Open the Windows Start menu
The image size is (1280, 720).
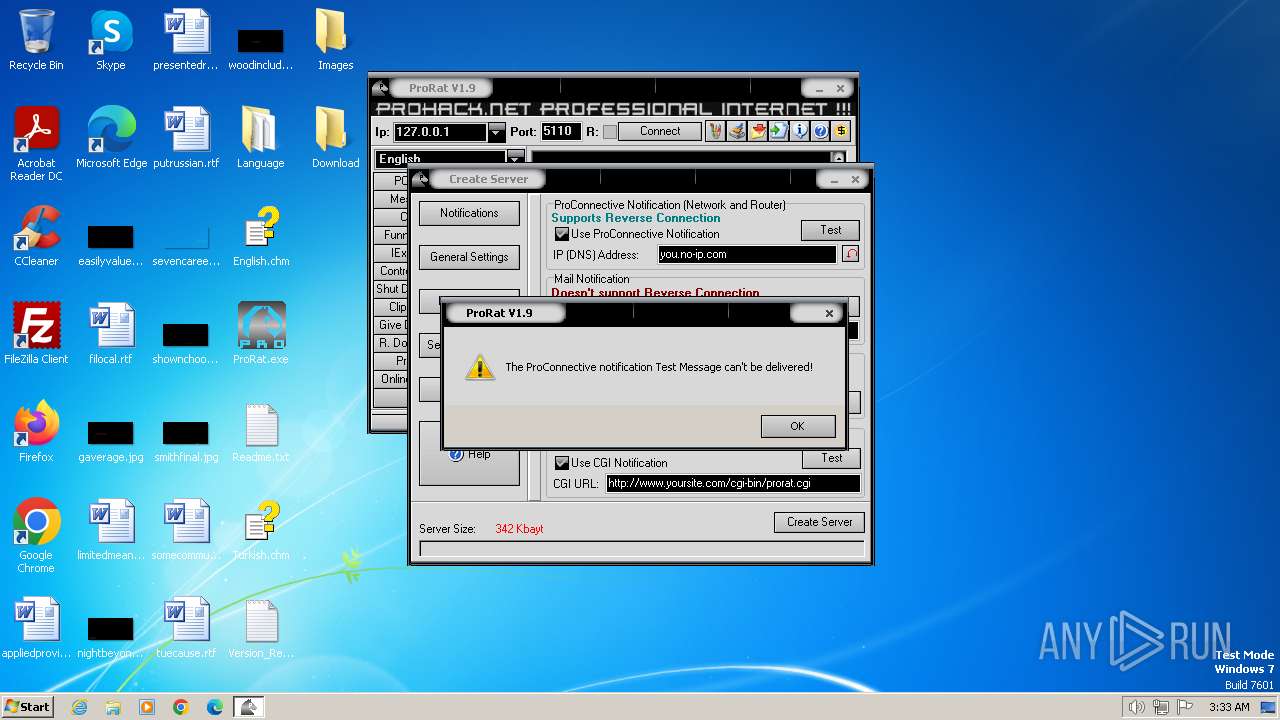coord(27,706)
